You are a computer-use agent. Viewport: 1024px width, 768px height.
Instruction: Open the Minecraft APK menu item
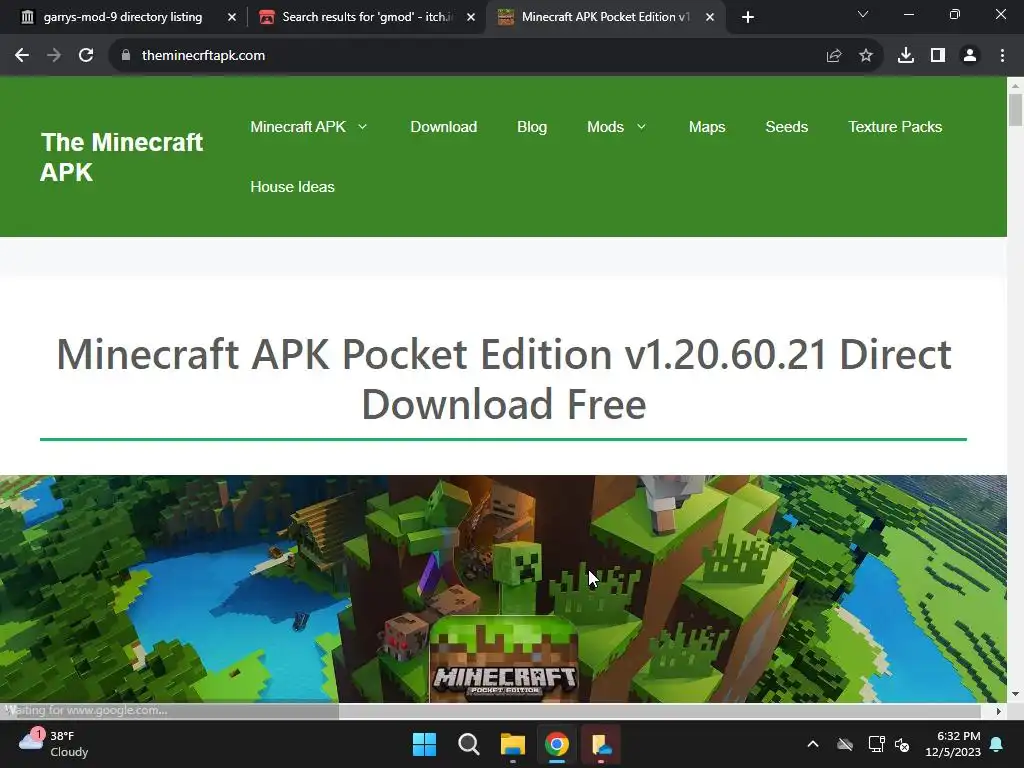click(298, 127)
